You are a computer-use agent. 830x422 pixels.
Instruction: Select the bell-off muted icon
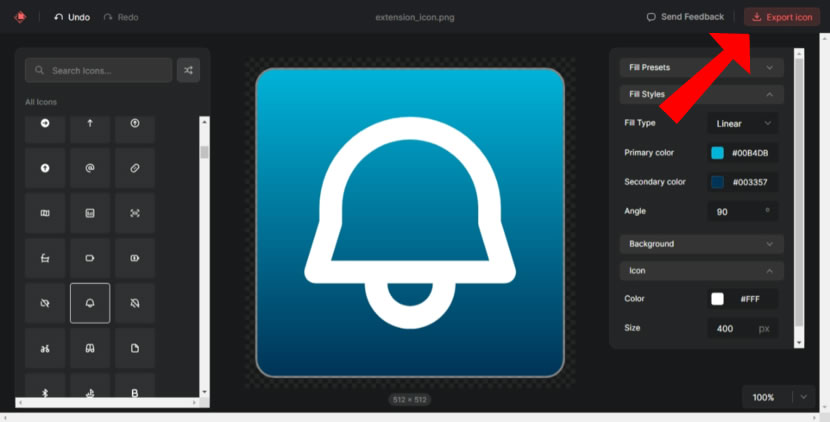click(135, 303)
